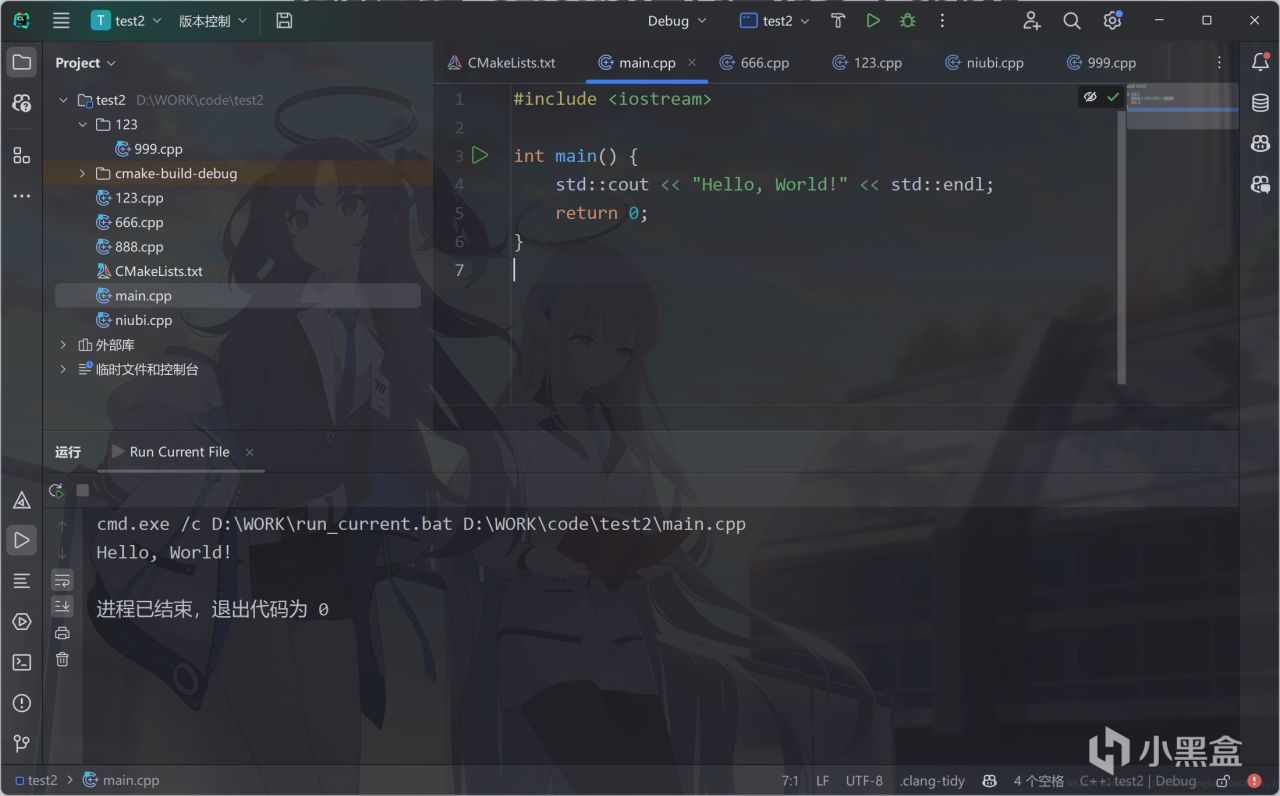This screenshot has height=796, width=1280.
Task: Open more run actions (vertical dots) in toolbar
Action: [x=942, y=20]
